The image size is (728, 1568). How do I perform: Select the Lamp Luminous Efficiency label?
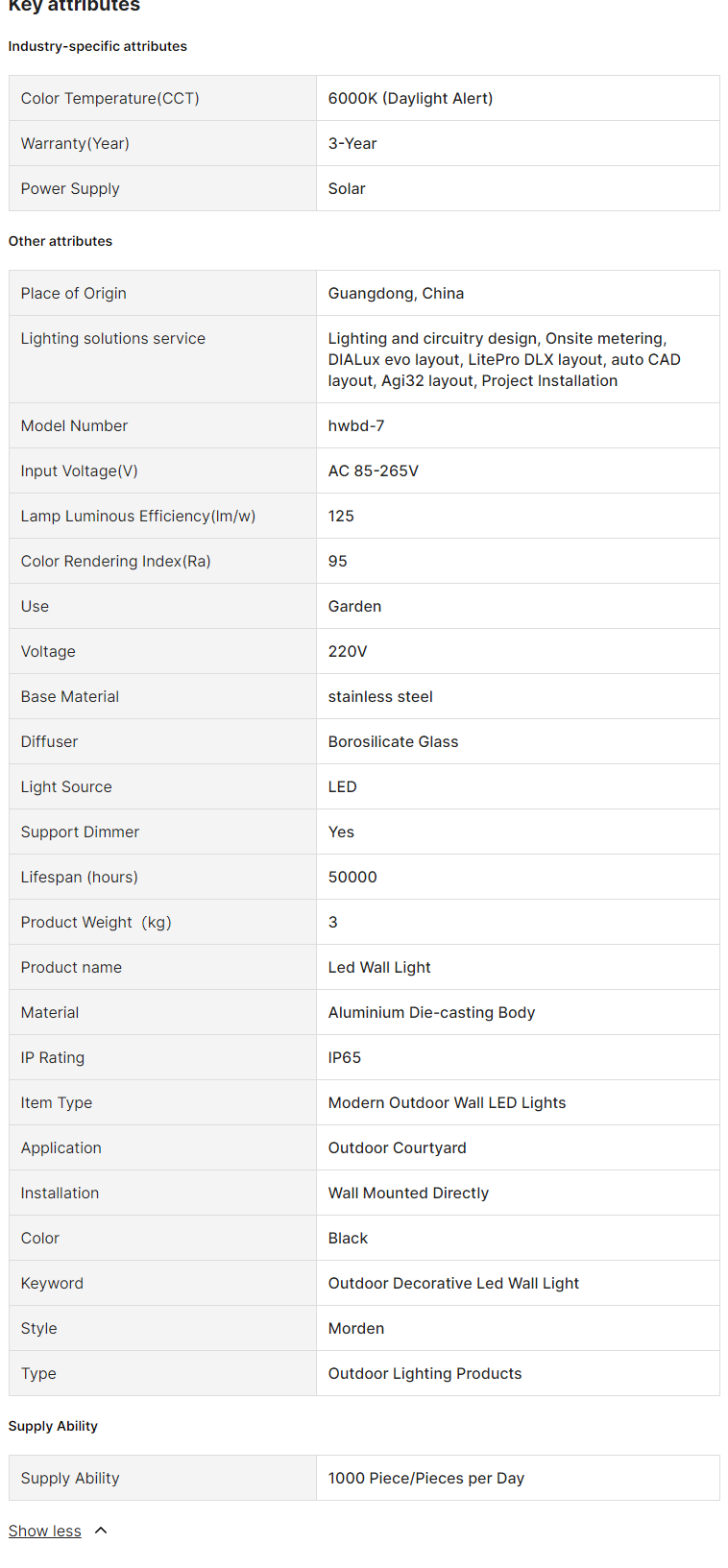[138, 516]
